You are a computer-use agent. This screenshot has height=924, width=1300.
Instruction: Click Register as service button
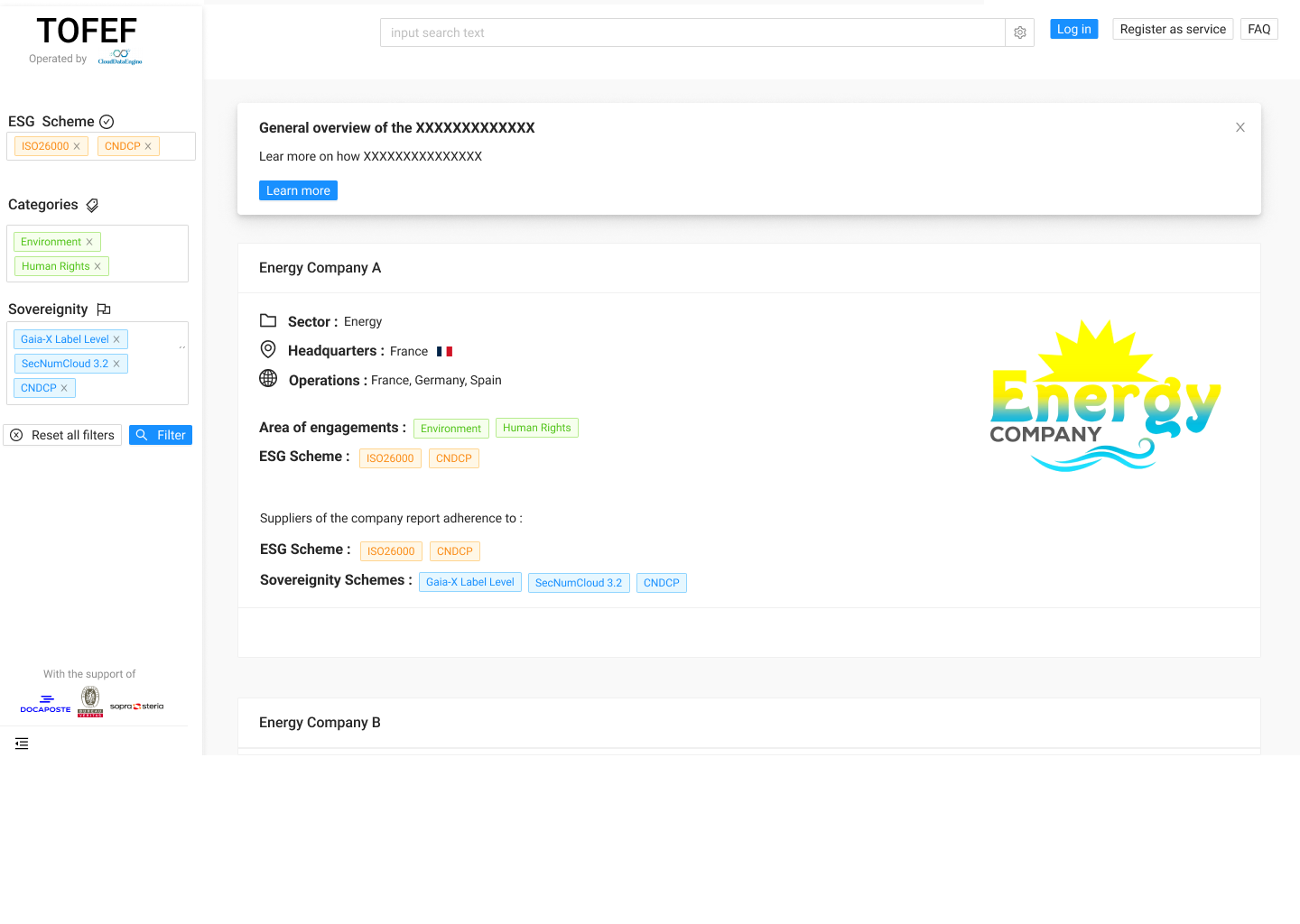(x=1172, y=29)
